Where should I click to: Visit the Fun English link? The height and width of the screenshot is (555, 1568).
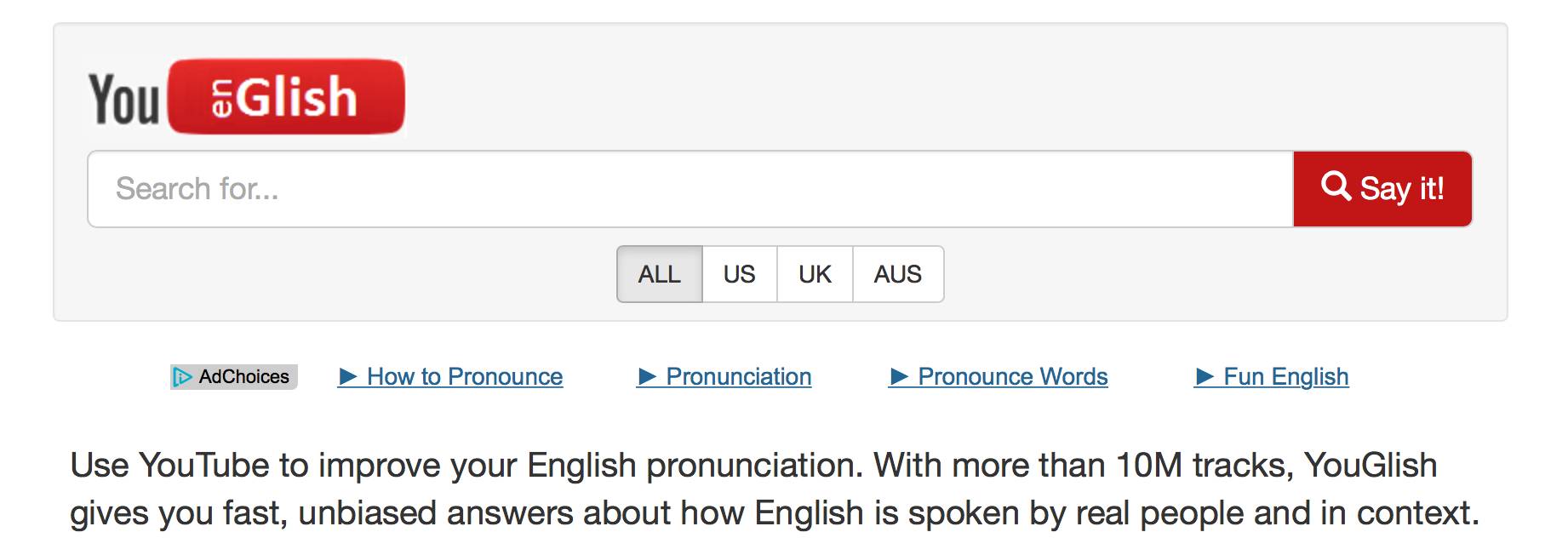coord(1285,376)
